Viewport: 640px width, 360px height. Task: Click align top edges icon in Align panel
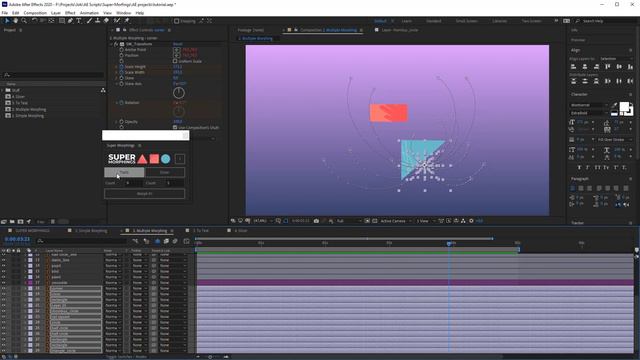click(608, 67)
